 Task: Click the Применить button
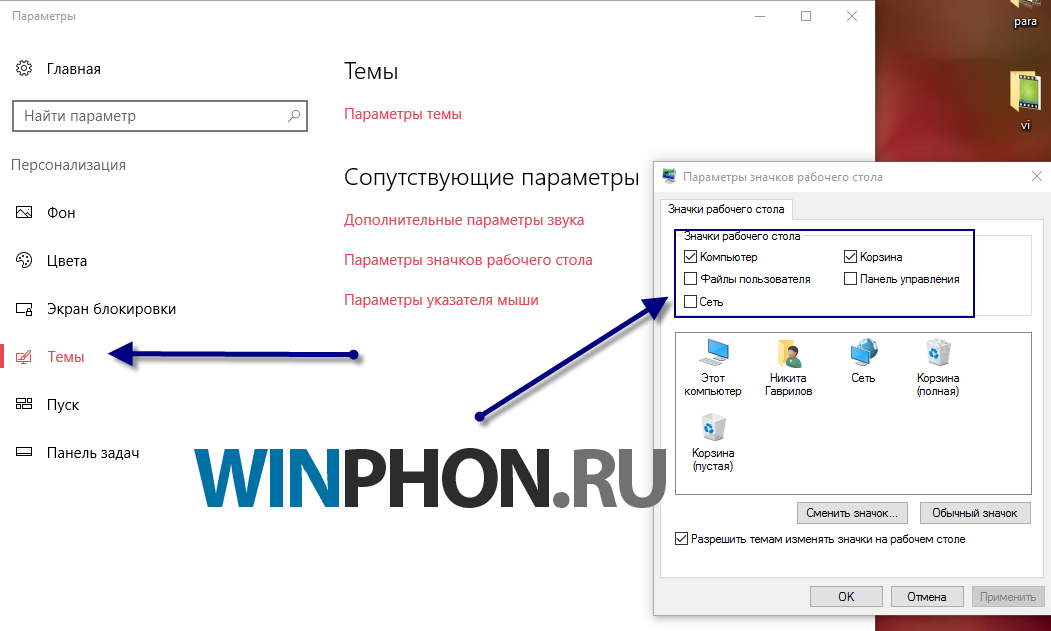click(1007, 596)
